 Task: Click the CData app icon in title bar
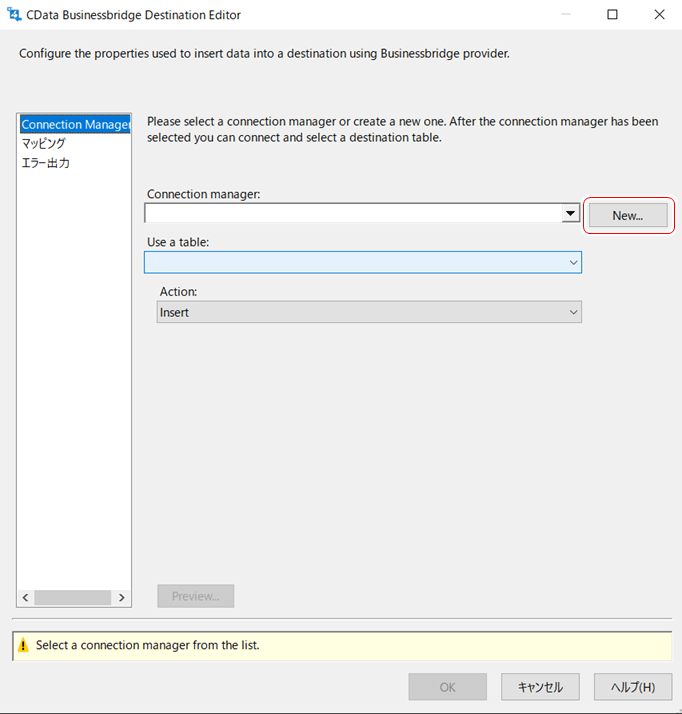(x=15, y=15)
